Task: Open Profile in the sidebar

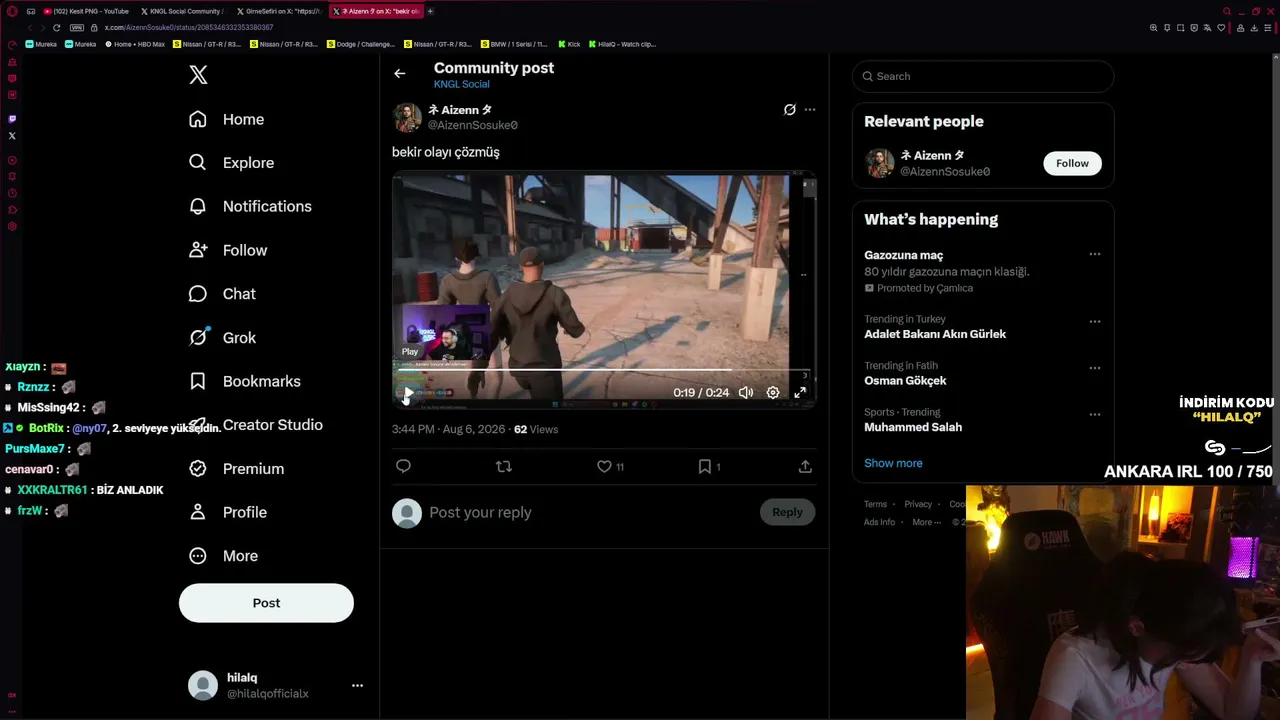Action: 228,512
